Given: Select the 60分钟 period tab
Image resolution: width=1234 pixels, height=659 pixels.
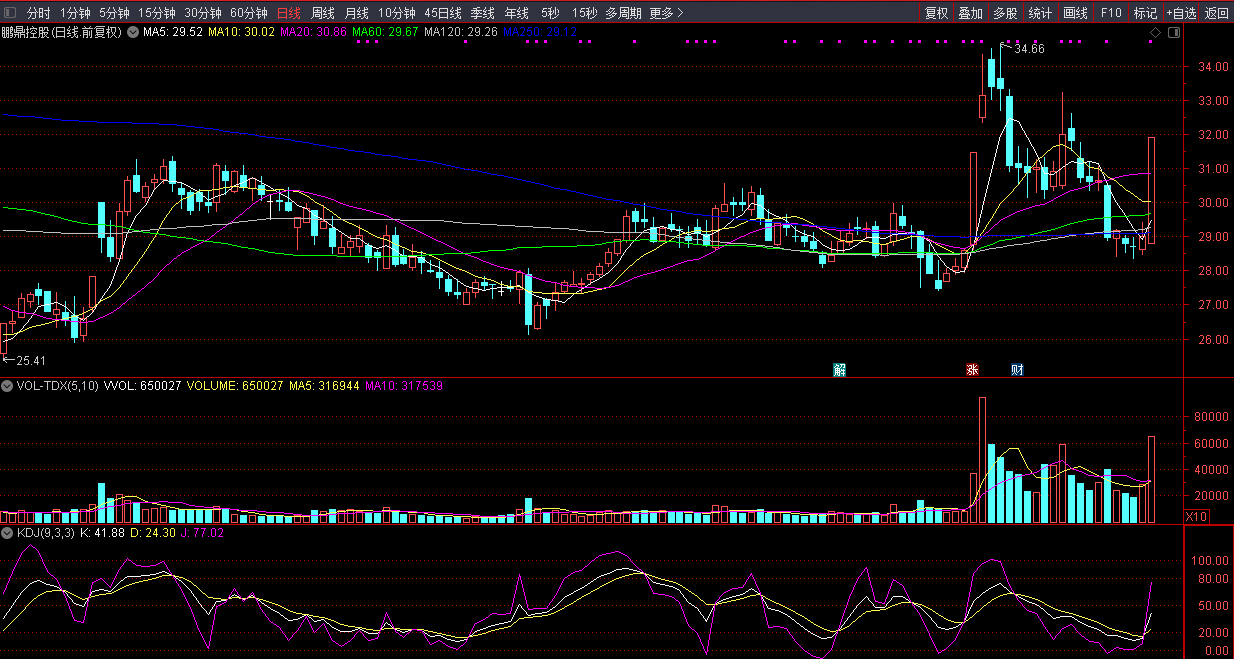Looking at the screenshot, I should tap(248, 13).
